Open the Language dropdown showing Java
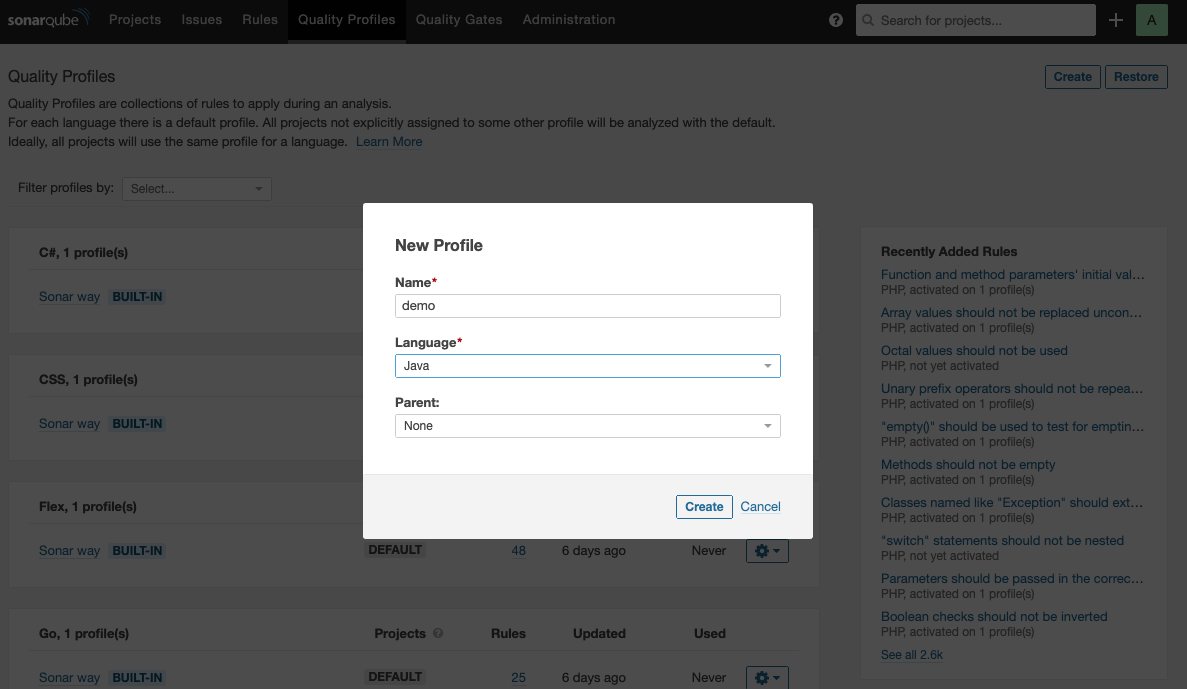1187x689 pixels. tap(587, 366)
